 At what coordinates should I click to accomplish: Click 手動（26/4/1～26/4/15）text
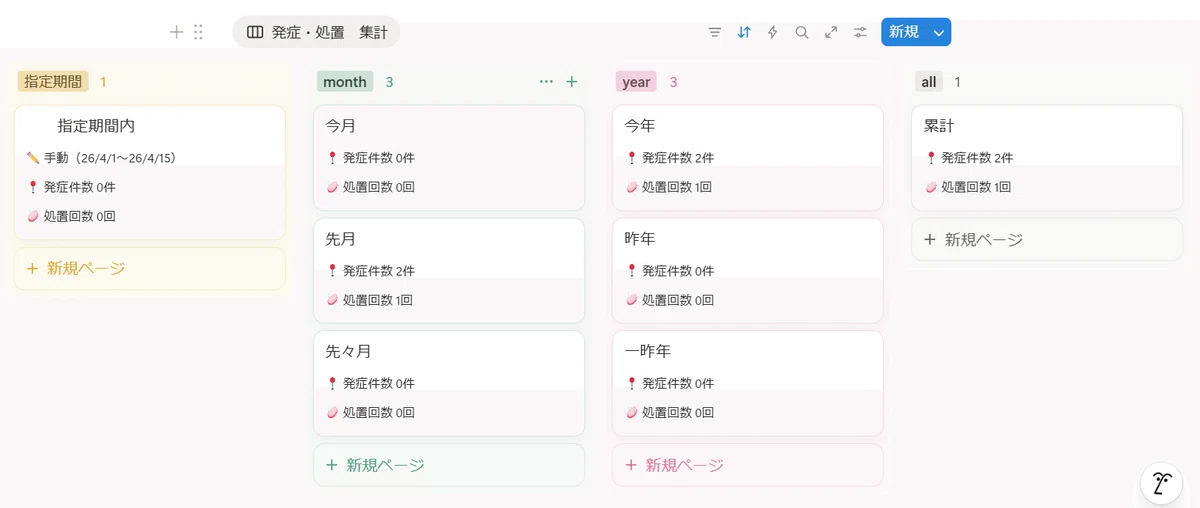point(110,158)
